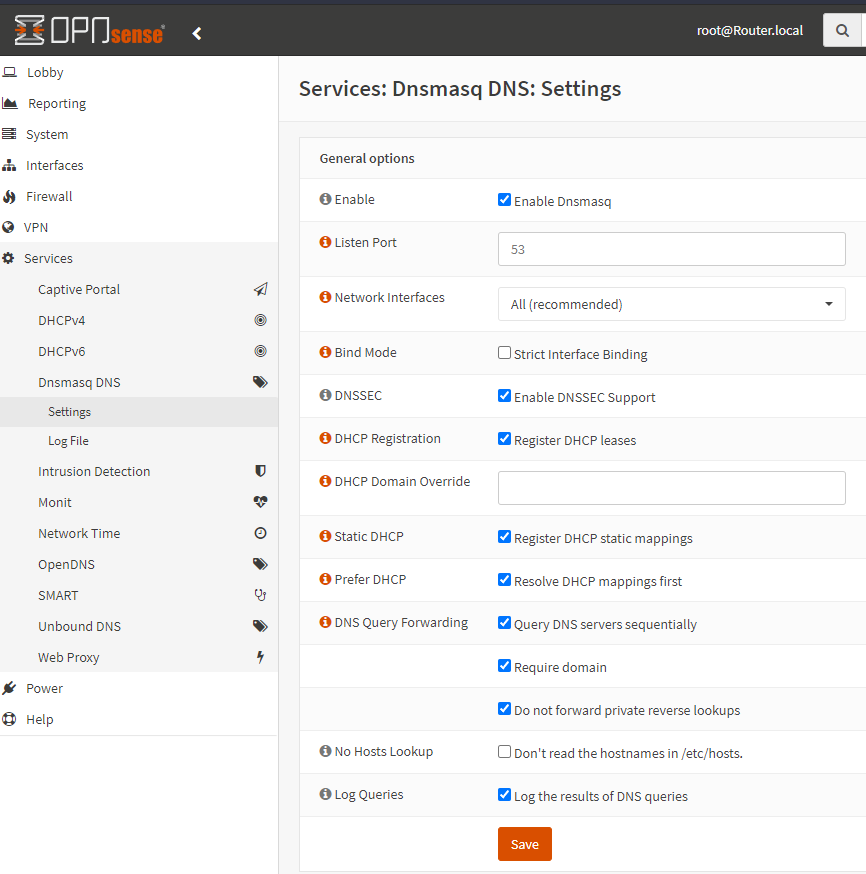Focus the DHCP Domain Override field
Image resolution: width=866 pixels, height=874 pixels.
pos(672,488)
